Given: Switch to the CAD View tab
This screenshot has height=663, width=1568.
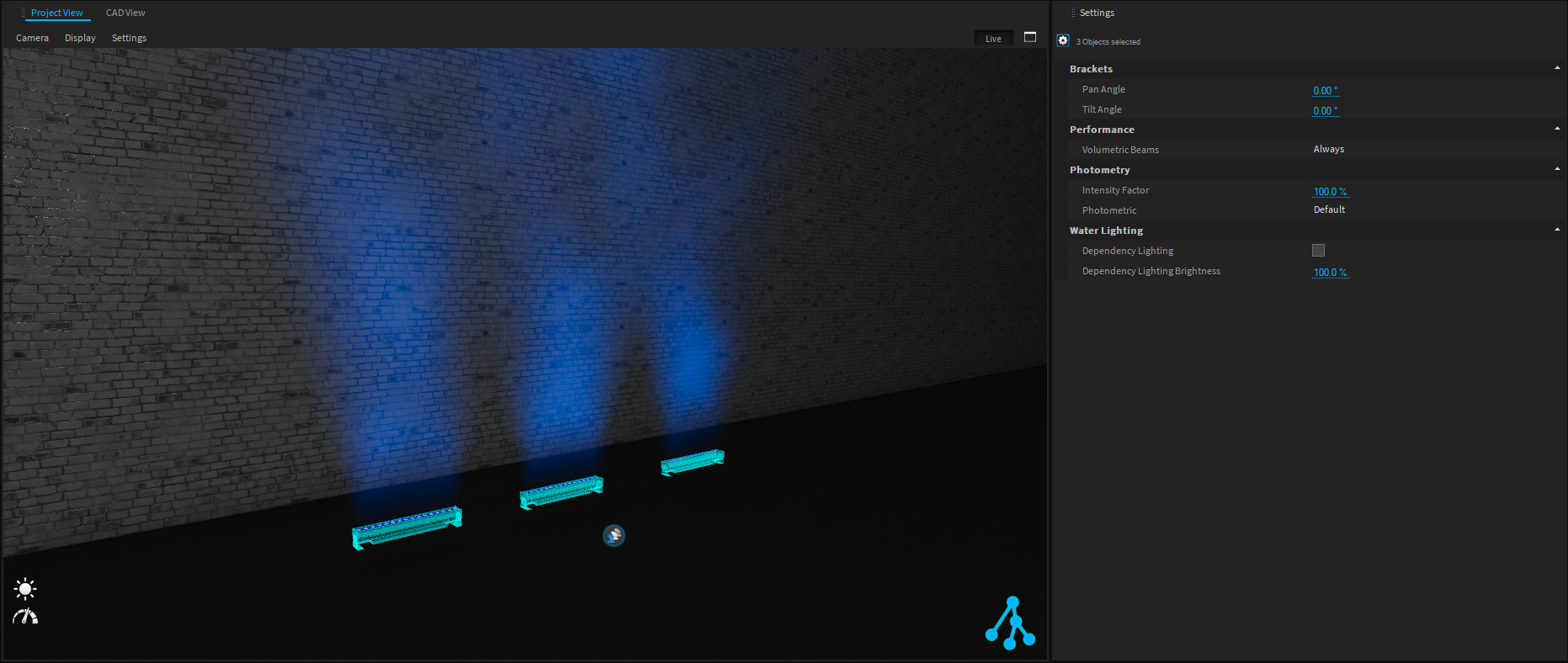Looking at the screenshot, I should (x=125, y=13).
